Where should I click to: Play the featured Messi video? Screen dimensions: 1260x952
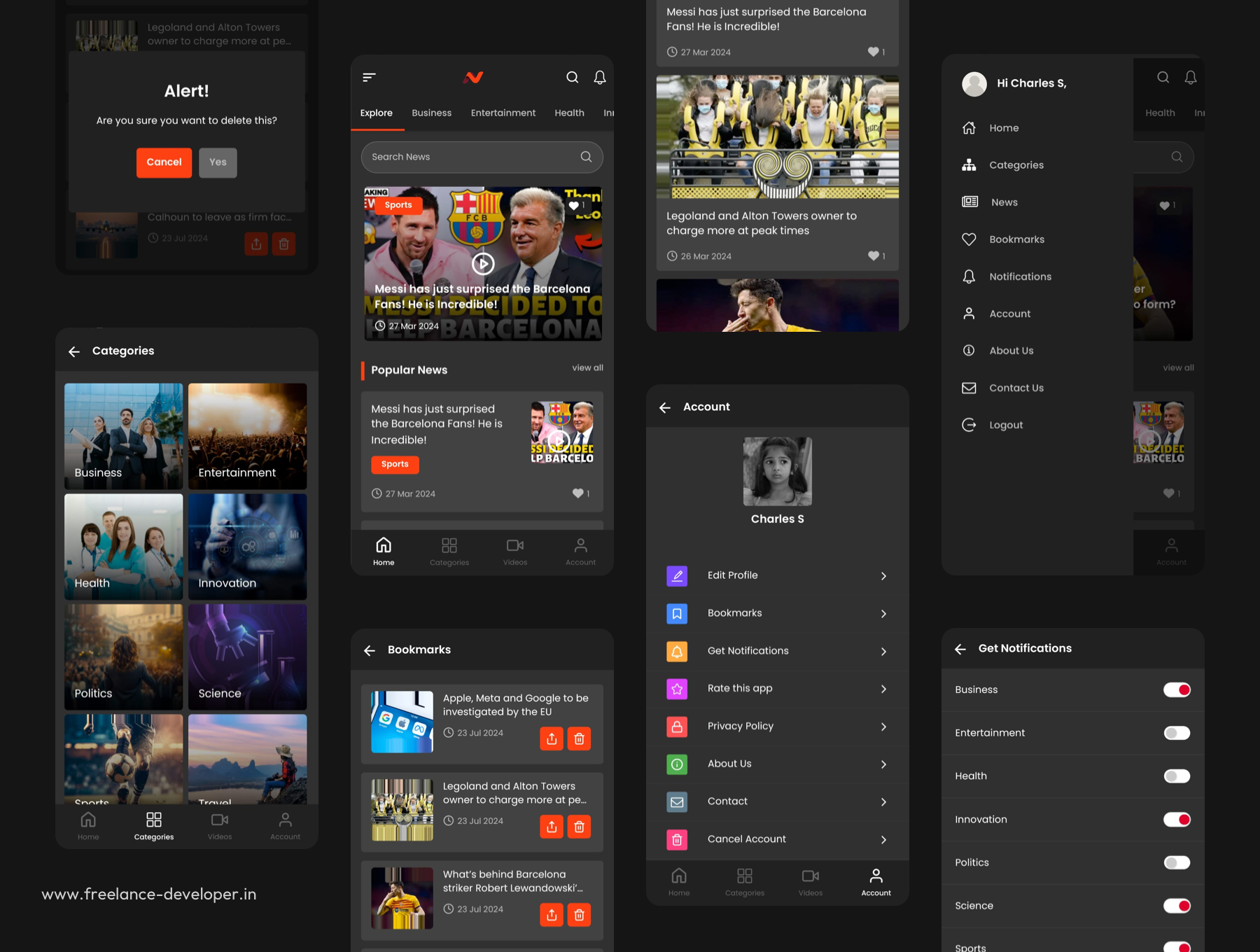pyautogui.click(x=483, y=263)
